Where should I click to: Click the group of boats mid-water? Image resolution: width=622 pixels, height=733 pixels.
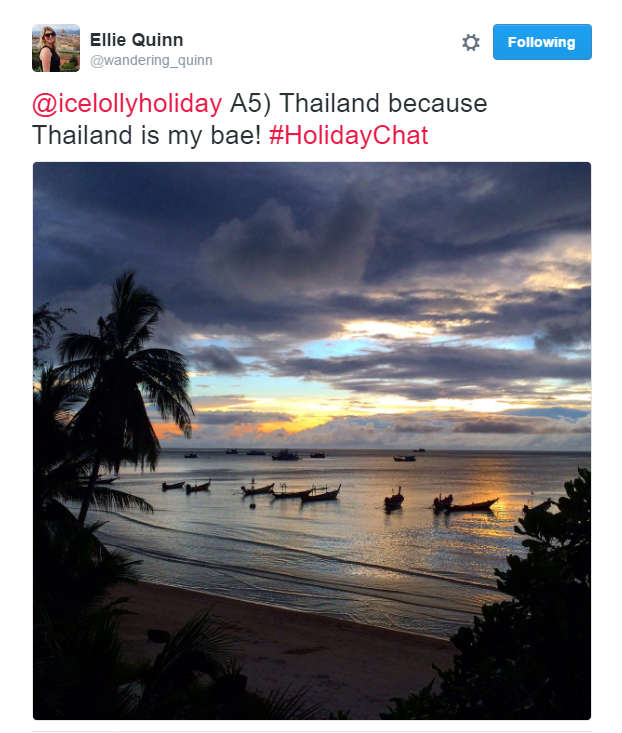291,492
